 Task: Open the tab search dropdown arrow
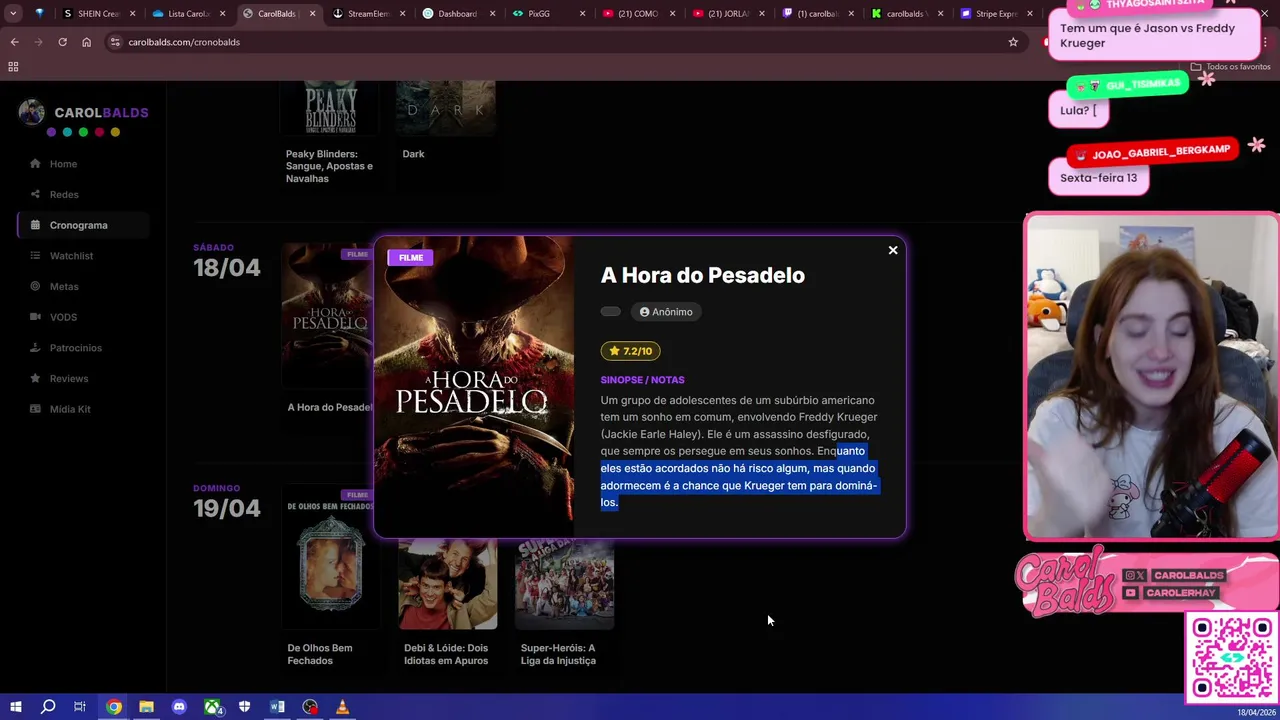click(13, 14)
